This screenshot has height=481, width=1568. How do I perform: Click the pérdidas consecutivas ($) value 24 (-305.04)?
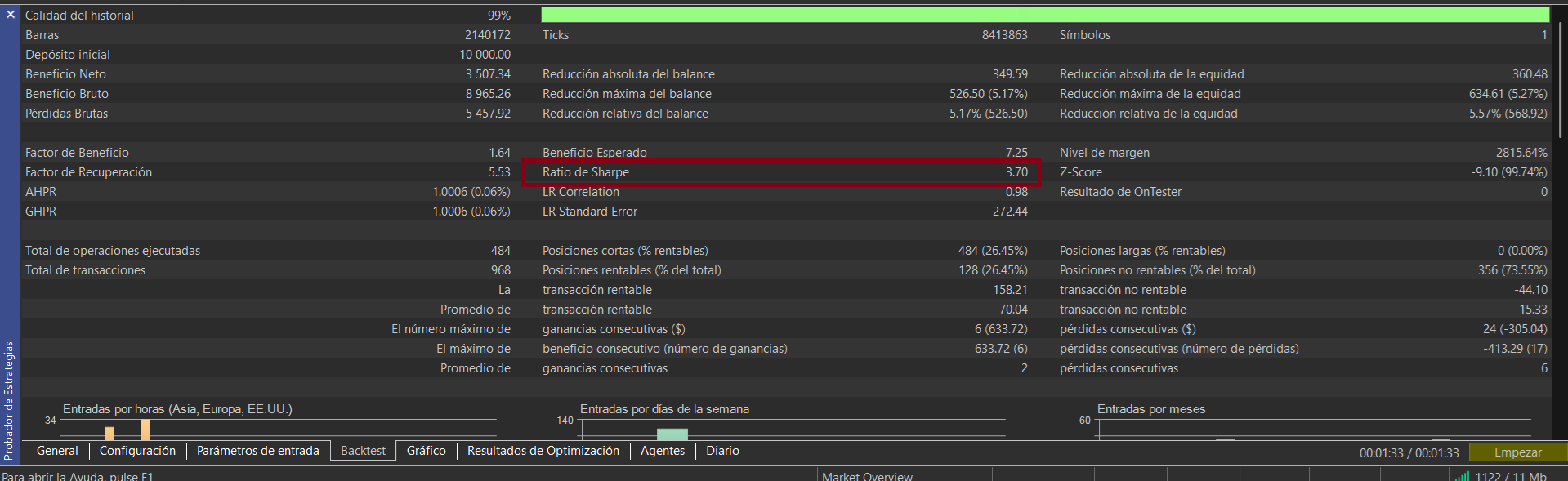tap(1515, 329)
